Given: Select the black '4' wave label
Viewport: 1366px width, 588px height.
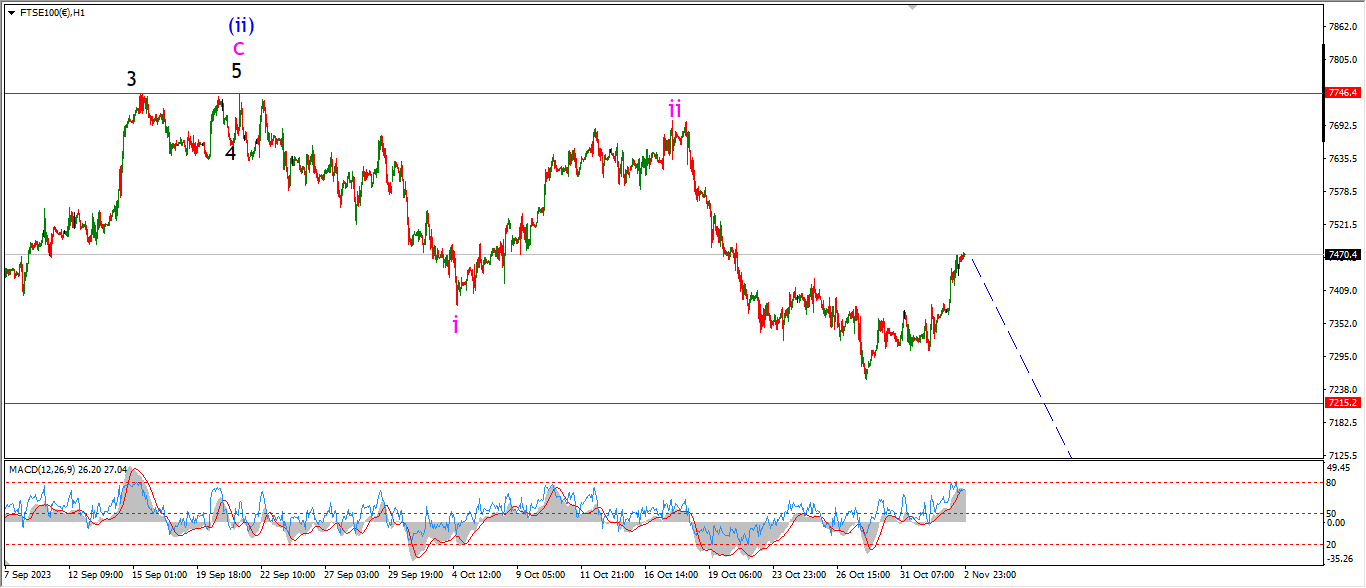Looking at the screenshot, I should click(230, 153).
